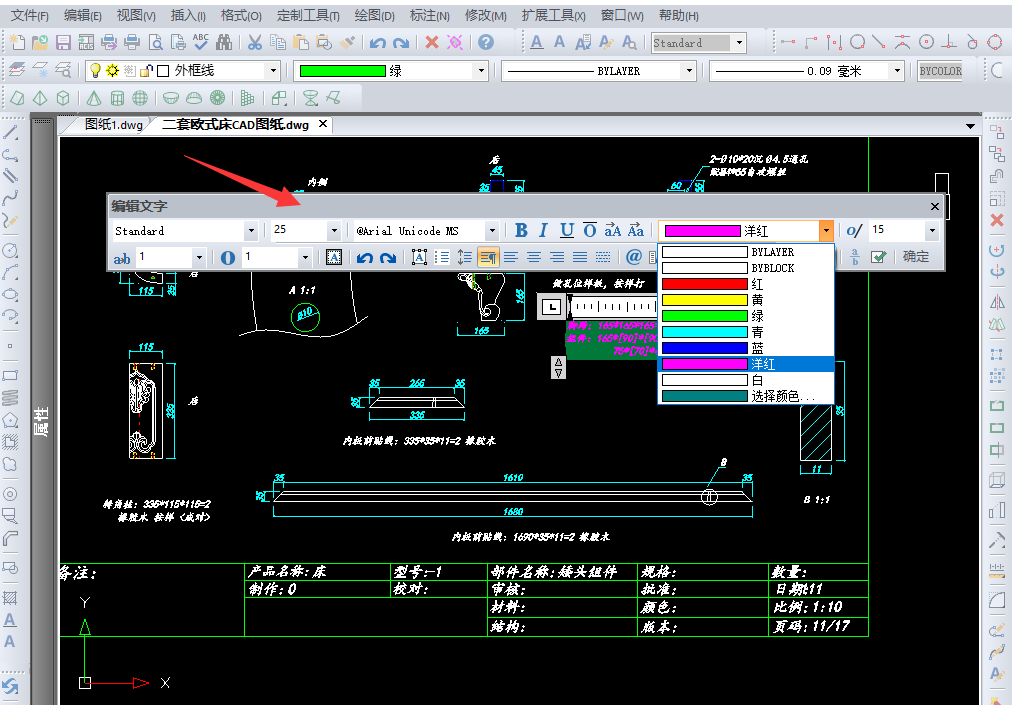1012x705 pixels.
Task: Click the match properties brush icon
Action: (347, 43)
